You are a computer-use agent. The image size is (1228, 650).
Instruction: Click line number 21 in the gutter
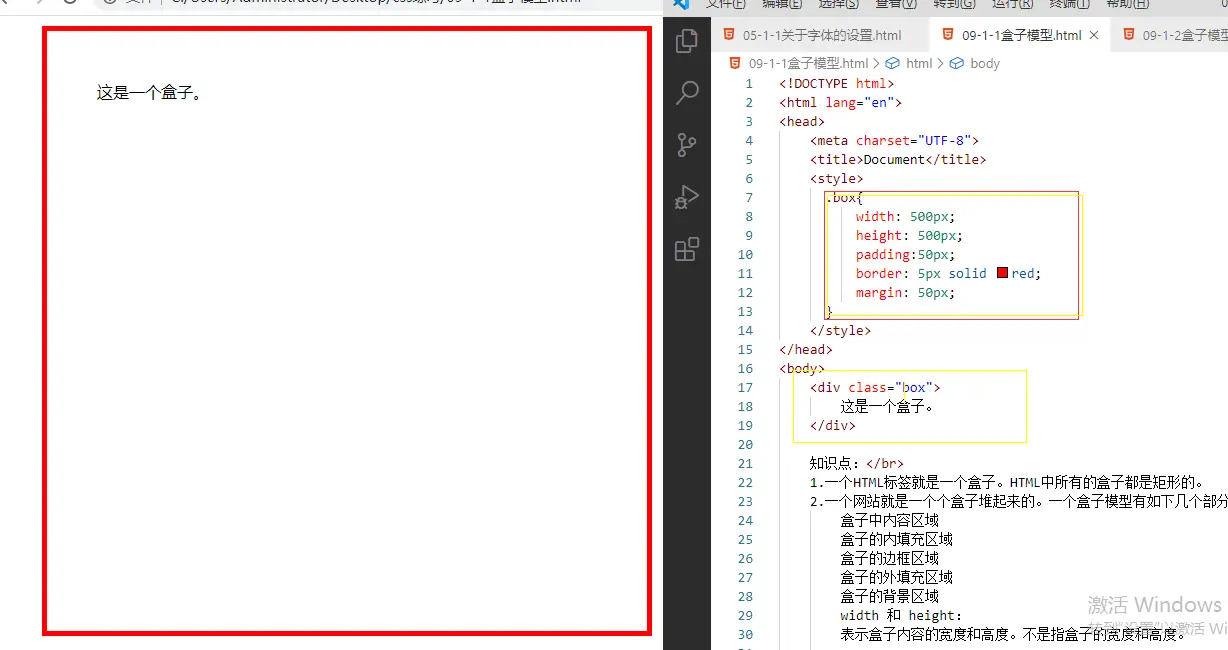pyautogui.click(x=745, y=463)
